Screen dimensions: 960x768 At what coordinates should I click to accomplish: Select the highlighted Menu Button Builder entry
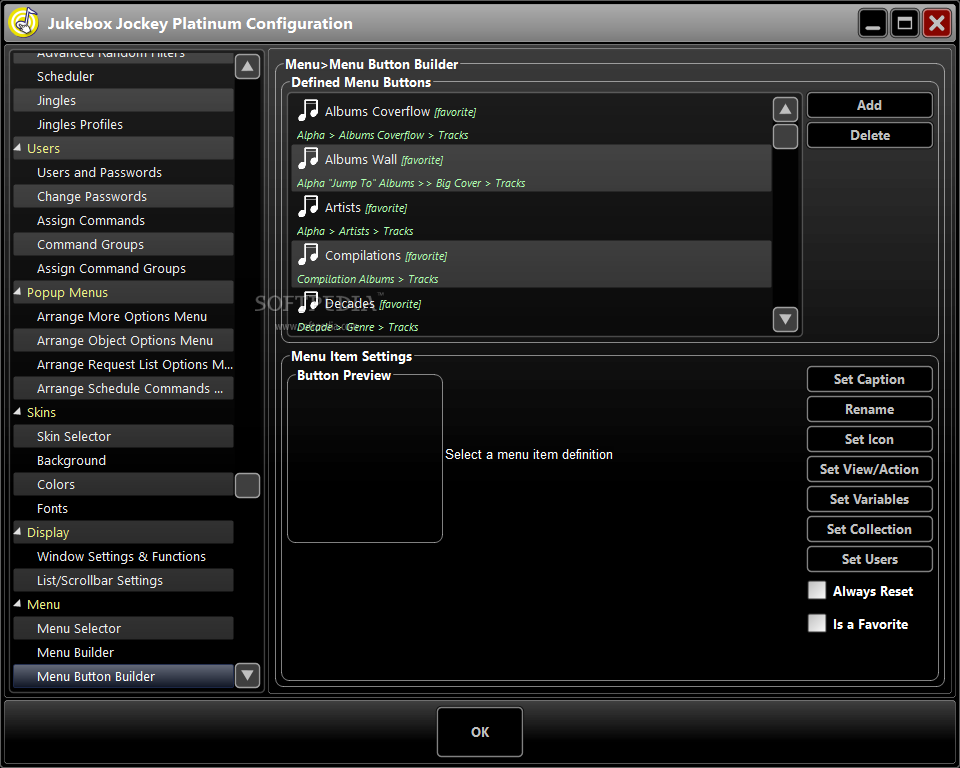124,676
